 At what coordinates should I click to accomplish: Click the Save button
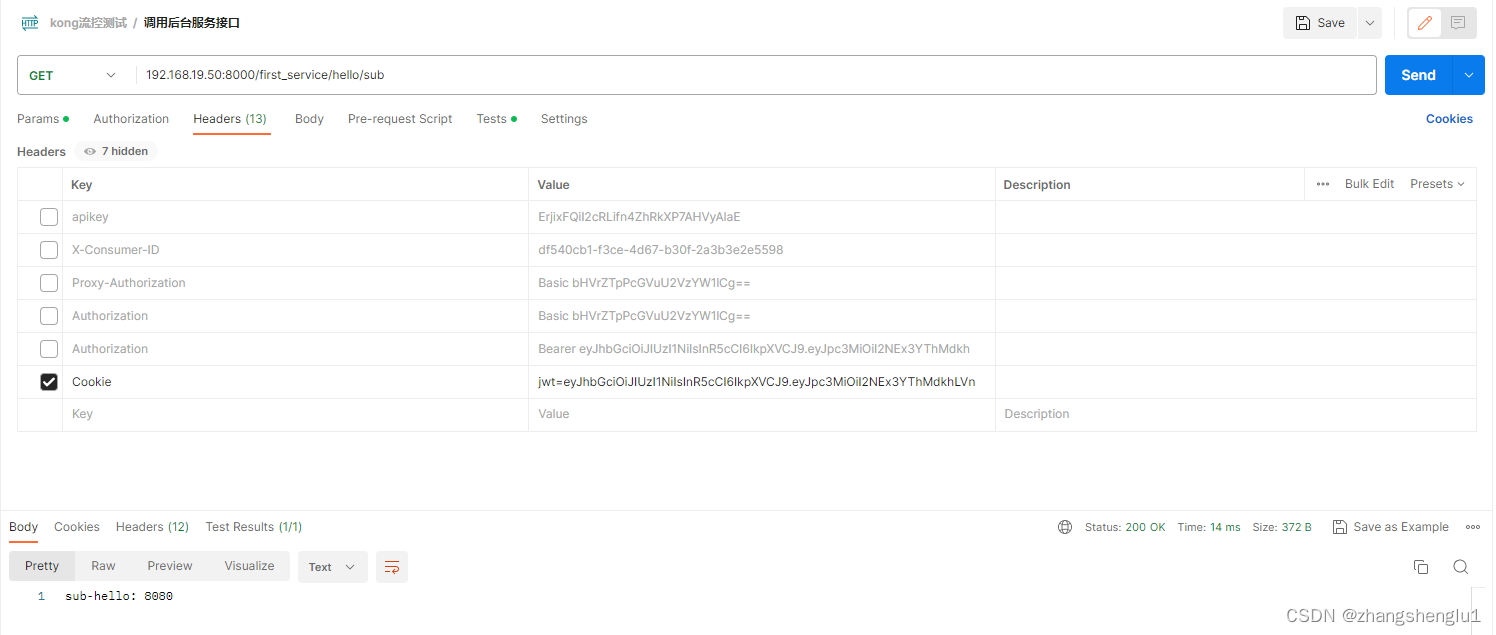tap(1320, 23)
